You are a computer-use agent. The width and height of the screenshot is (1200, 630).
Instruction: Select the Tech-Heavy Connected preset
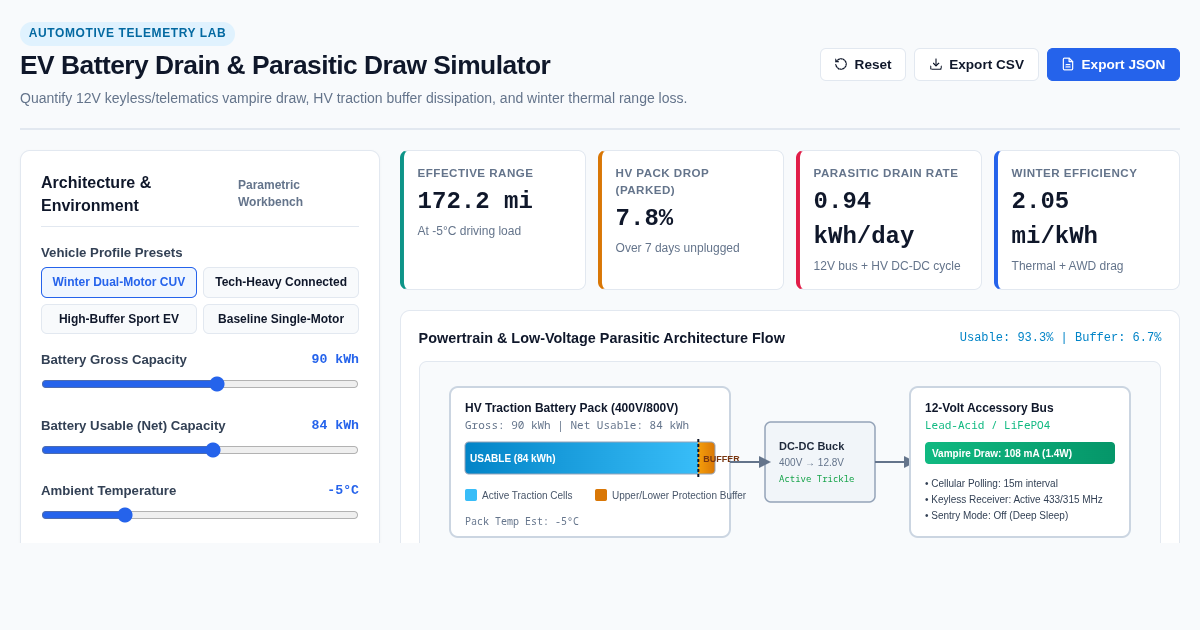pyautogui.click(x=281, y=282)
